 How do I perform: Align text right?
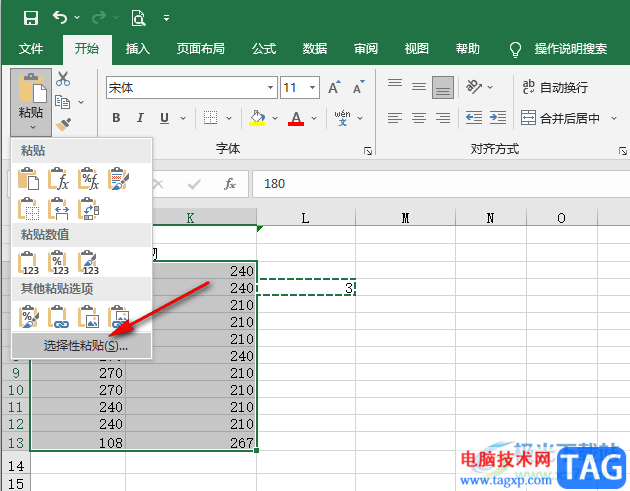tap(443, 118)
